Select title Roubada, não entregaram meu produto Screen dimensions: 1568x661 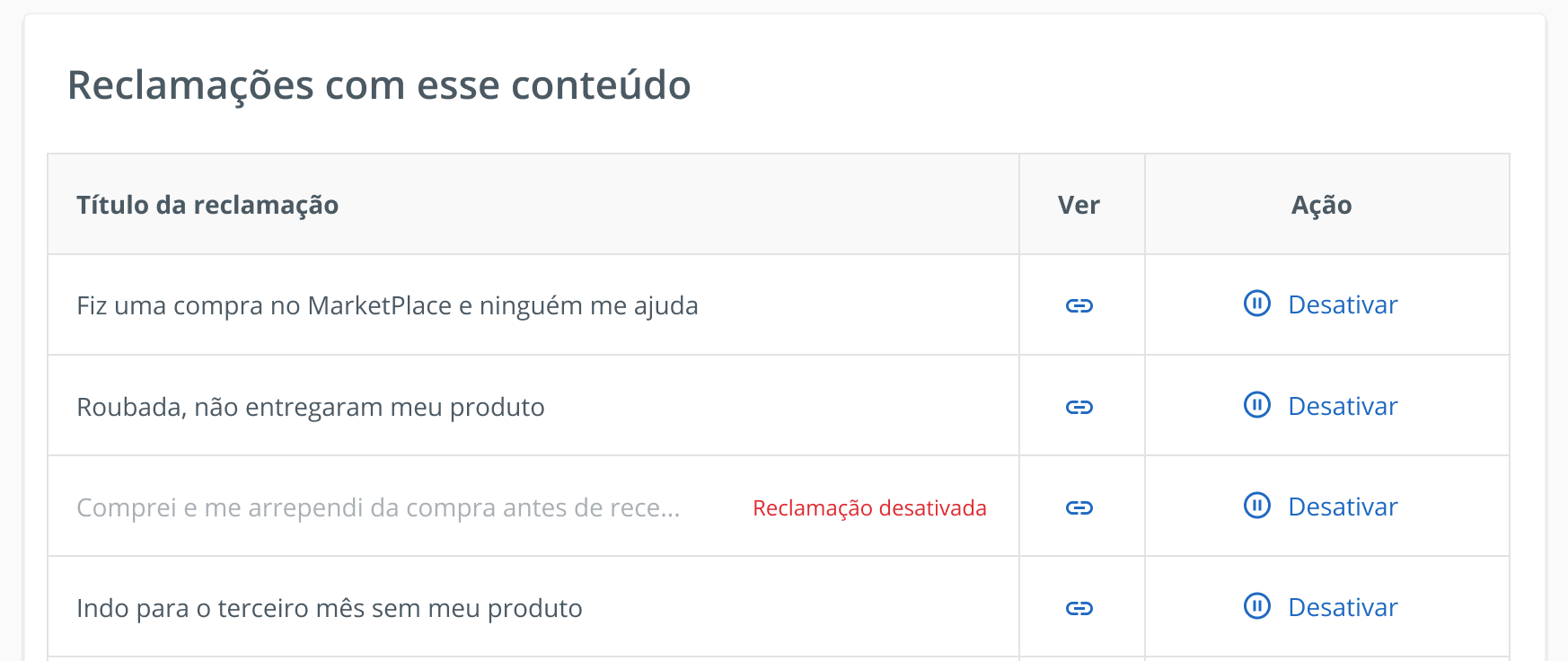pos(311,407)
